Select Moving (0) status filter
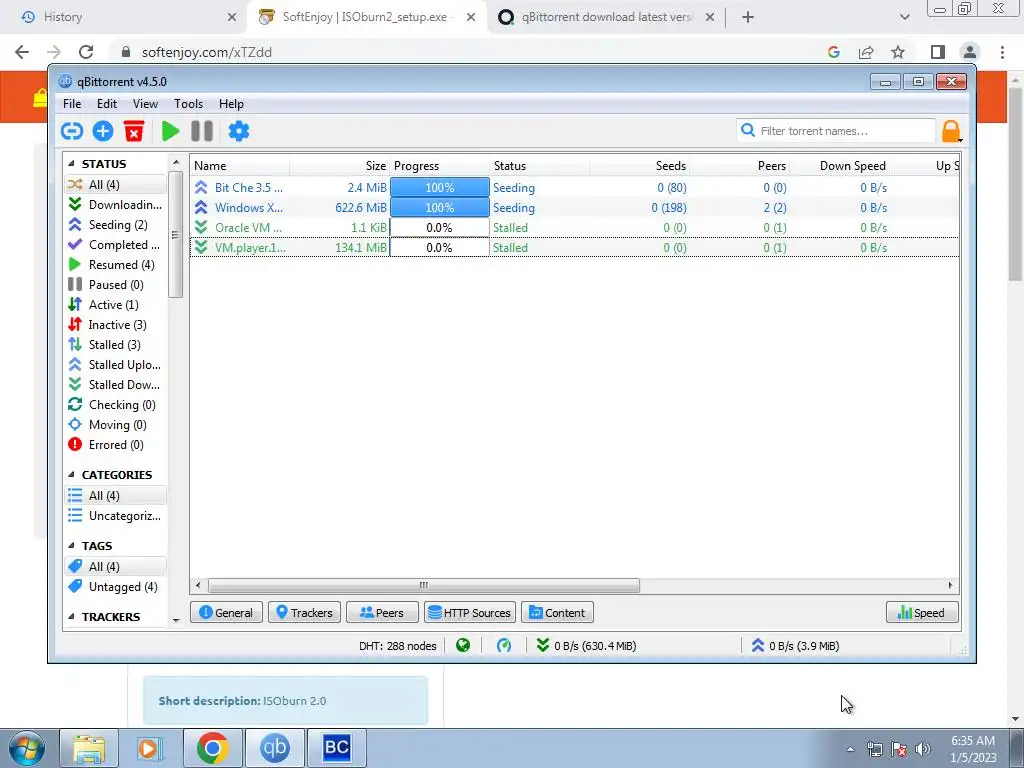1024x768 pixels. pyautogui.click(x=116, y=425)
